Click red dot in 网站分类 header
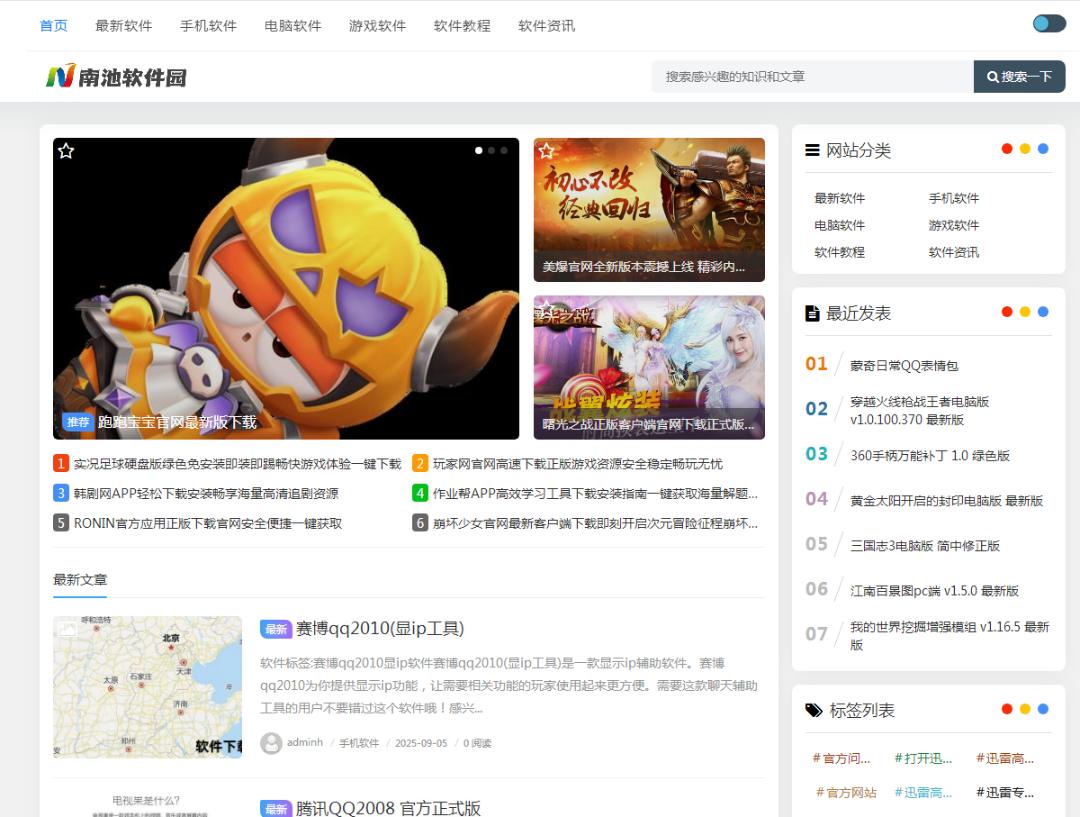The image size is (1080, 817). tap(1007, 149)
